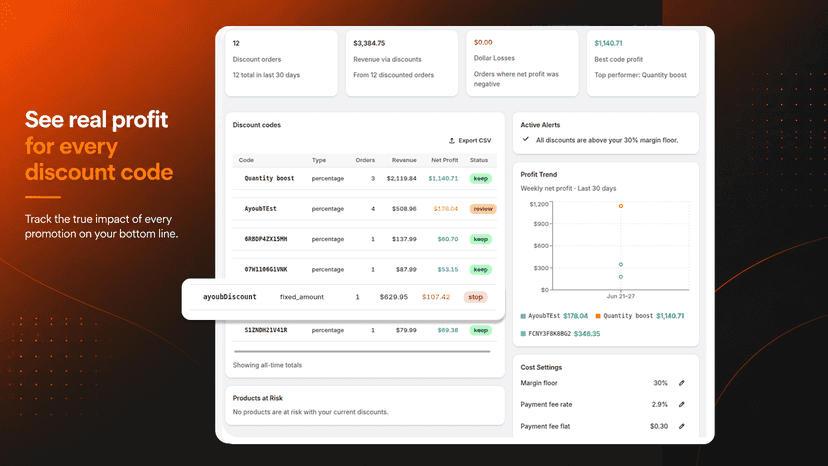Click the $178.04 net profit cell
The image size is (828, 466).
[446, 209]
